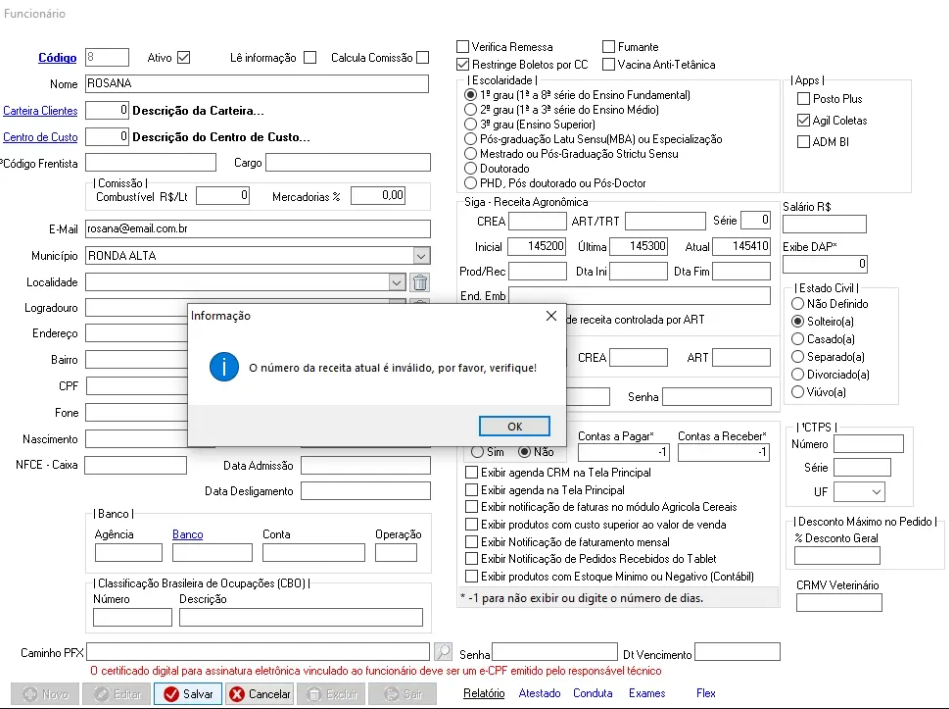The image size is (949, 709).
Task: Uncheck Agil Coletas app checkbox
Action: point(803,120)
